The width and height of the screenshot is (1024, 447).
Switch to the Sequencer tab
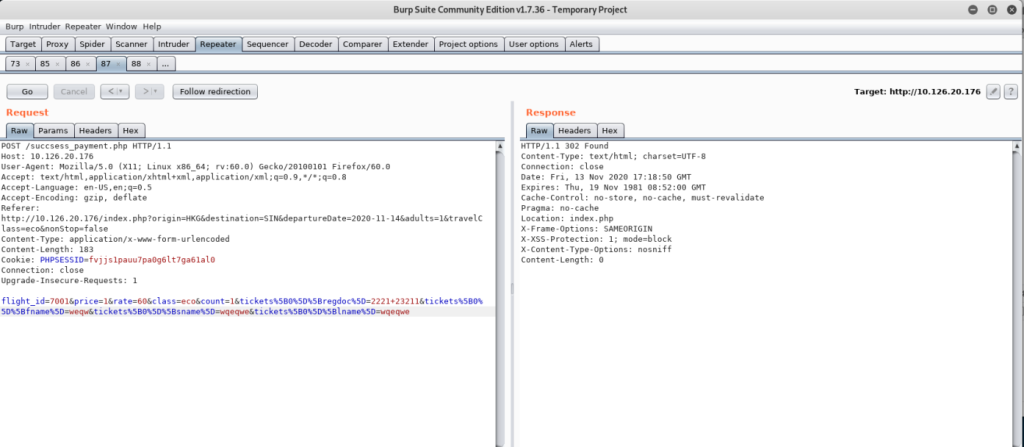click(x=268, y=44)
